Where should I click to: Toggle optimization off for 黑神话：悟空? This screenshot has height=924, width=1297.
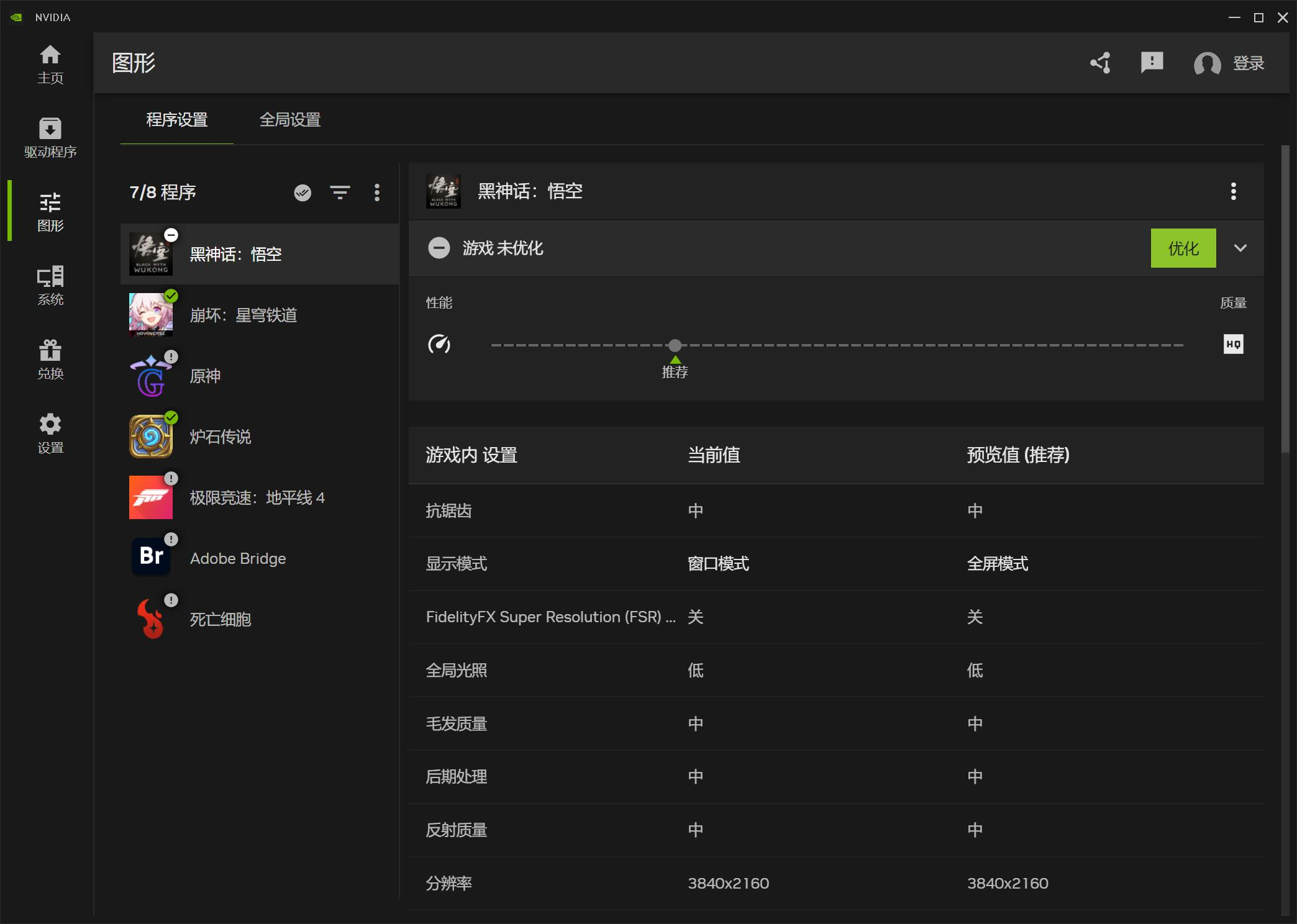click(439, 248)
